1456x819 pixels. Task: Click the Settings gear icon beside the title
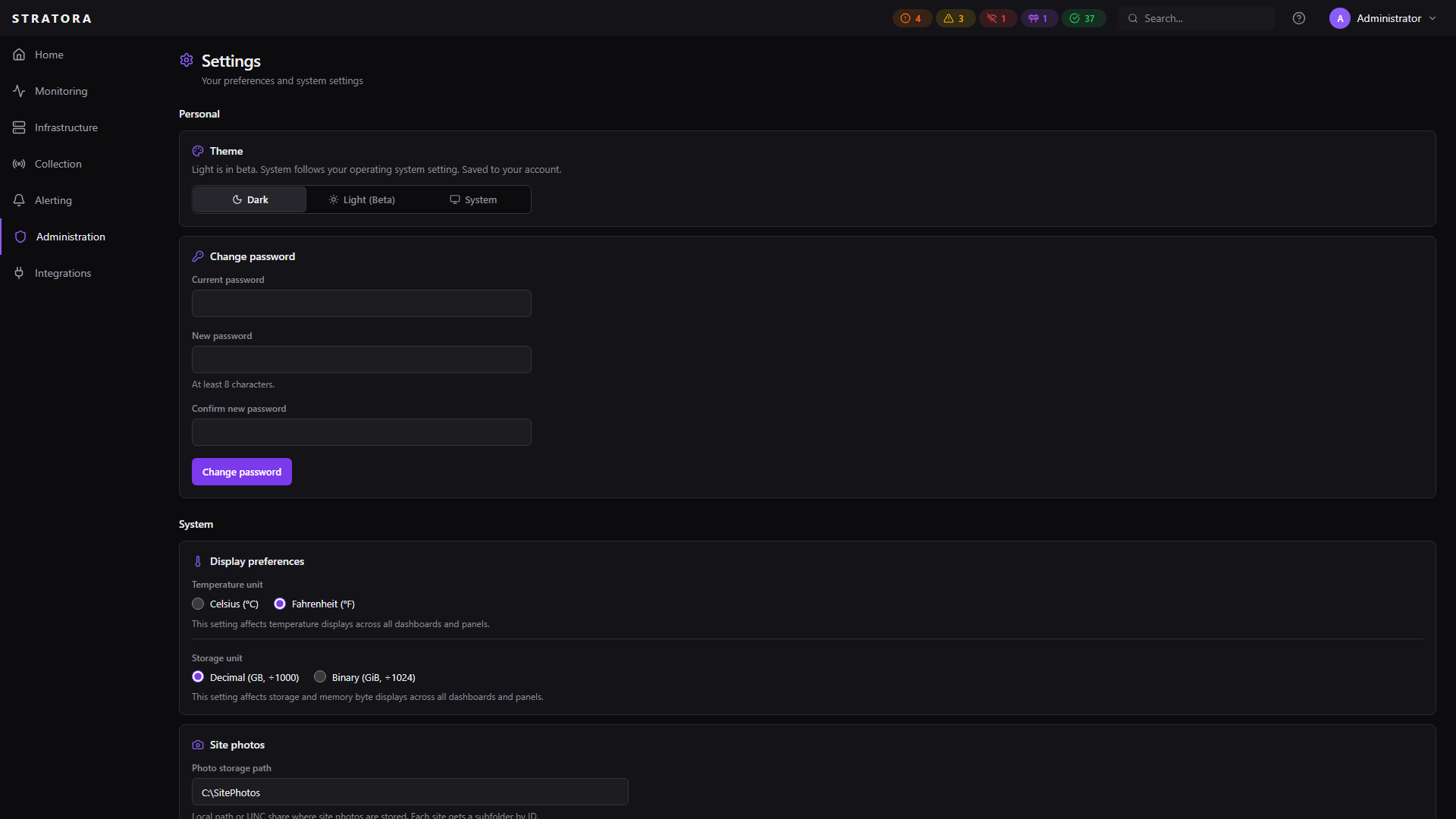click(x=187, y=60)
